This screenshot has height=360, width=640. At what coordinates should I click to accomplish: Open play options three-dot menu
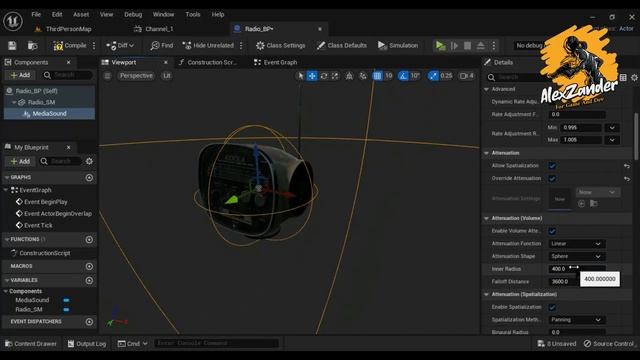493,45
